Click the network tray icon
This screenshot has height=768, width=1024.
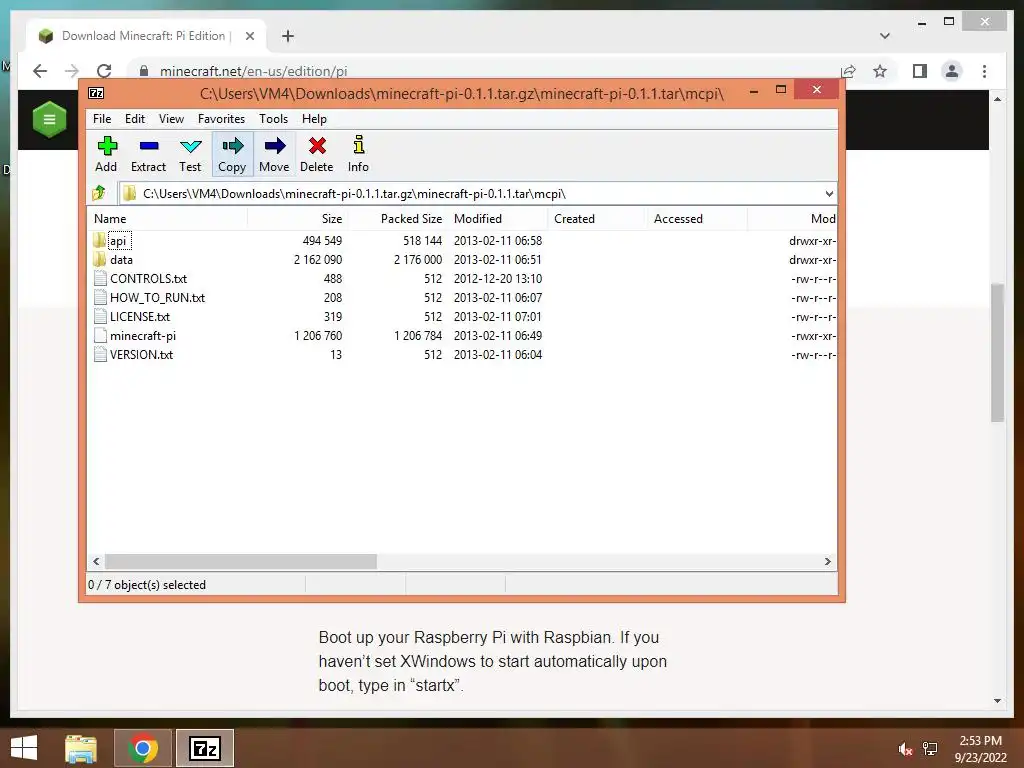click(x=930, y=749)
